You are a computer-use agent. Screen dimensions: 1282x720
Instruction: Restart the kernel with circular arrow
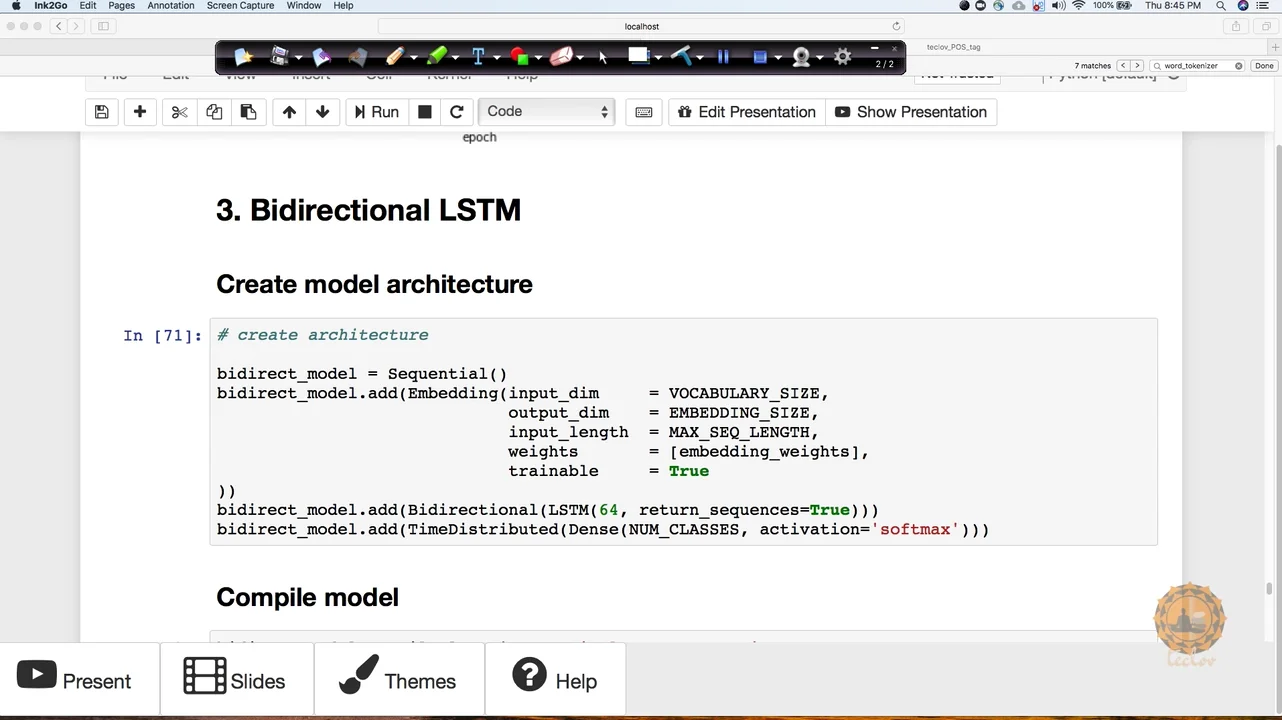click(x=457, y=112)
